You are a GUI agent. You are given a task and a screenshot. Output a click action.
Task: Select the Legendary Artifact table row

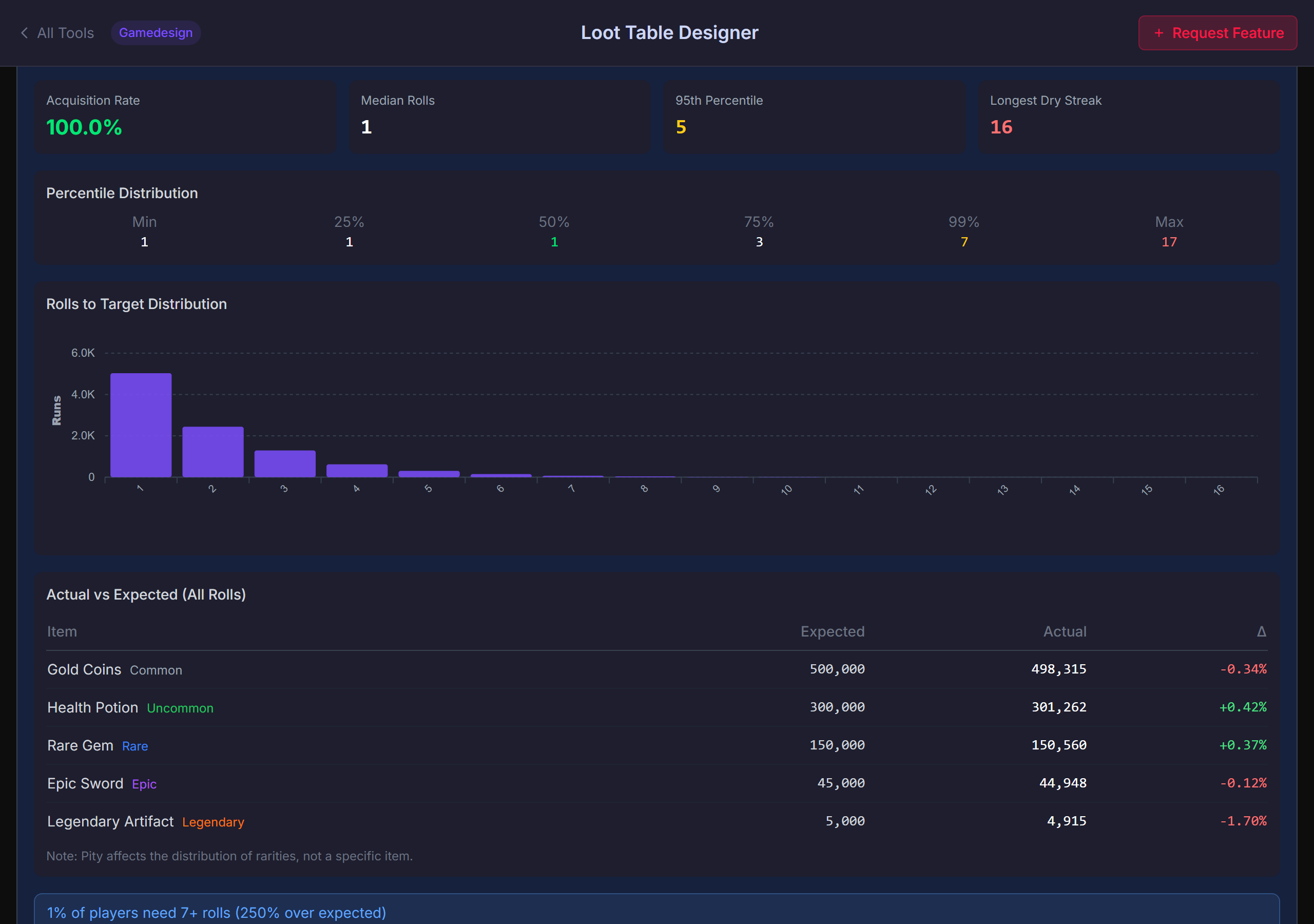pyautogui.click(x=657, y=821)
